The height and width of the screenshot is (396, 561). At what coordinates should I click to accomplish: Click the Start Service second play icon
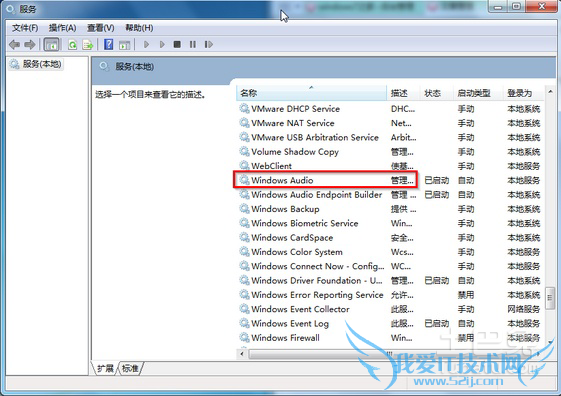tap(162, 44)
